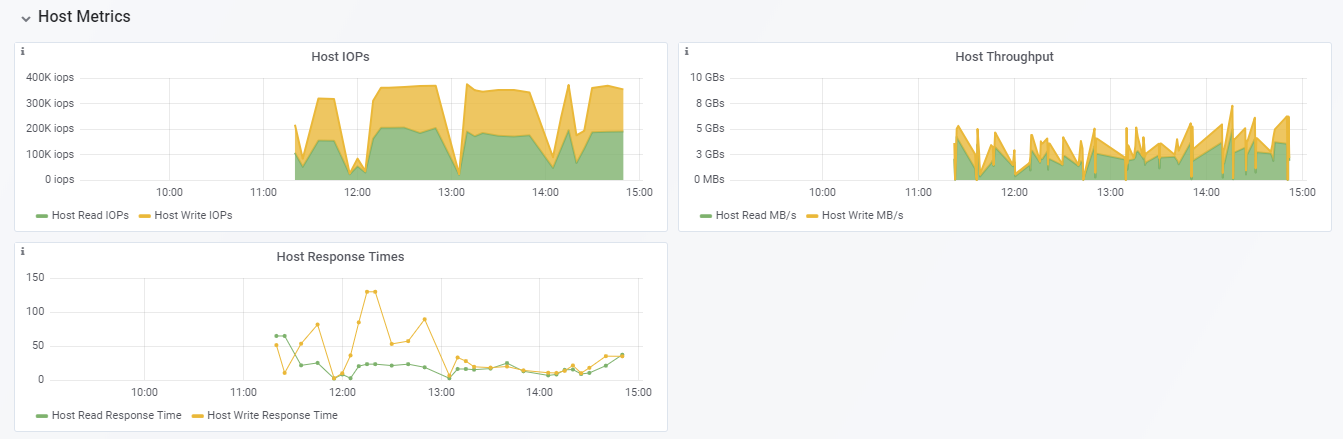This screenshot has height=439, width=1343.
Task: Click the 100 axis label on Response Times
Action: pyautogui.click(x=36, y=311)
